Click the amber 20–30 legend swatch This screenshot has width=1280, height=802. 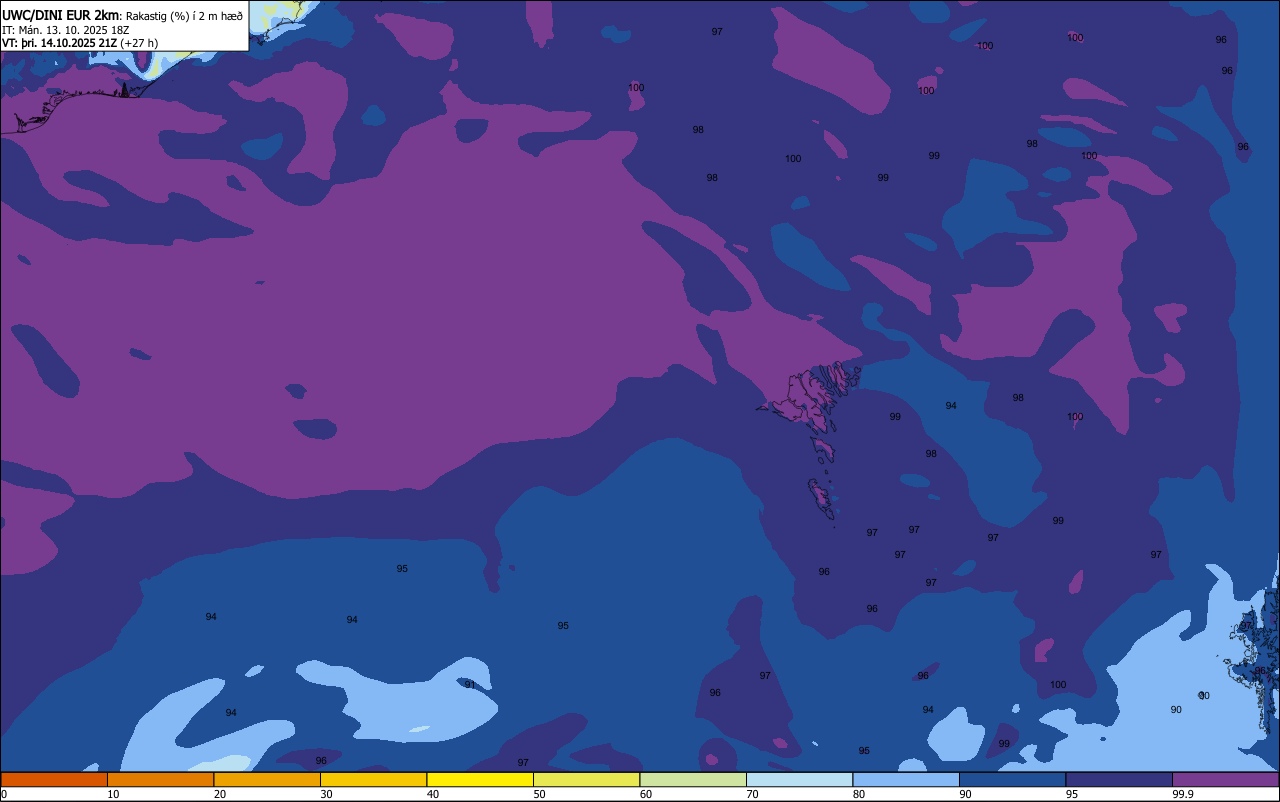pos(267,779)
